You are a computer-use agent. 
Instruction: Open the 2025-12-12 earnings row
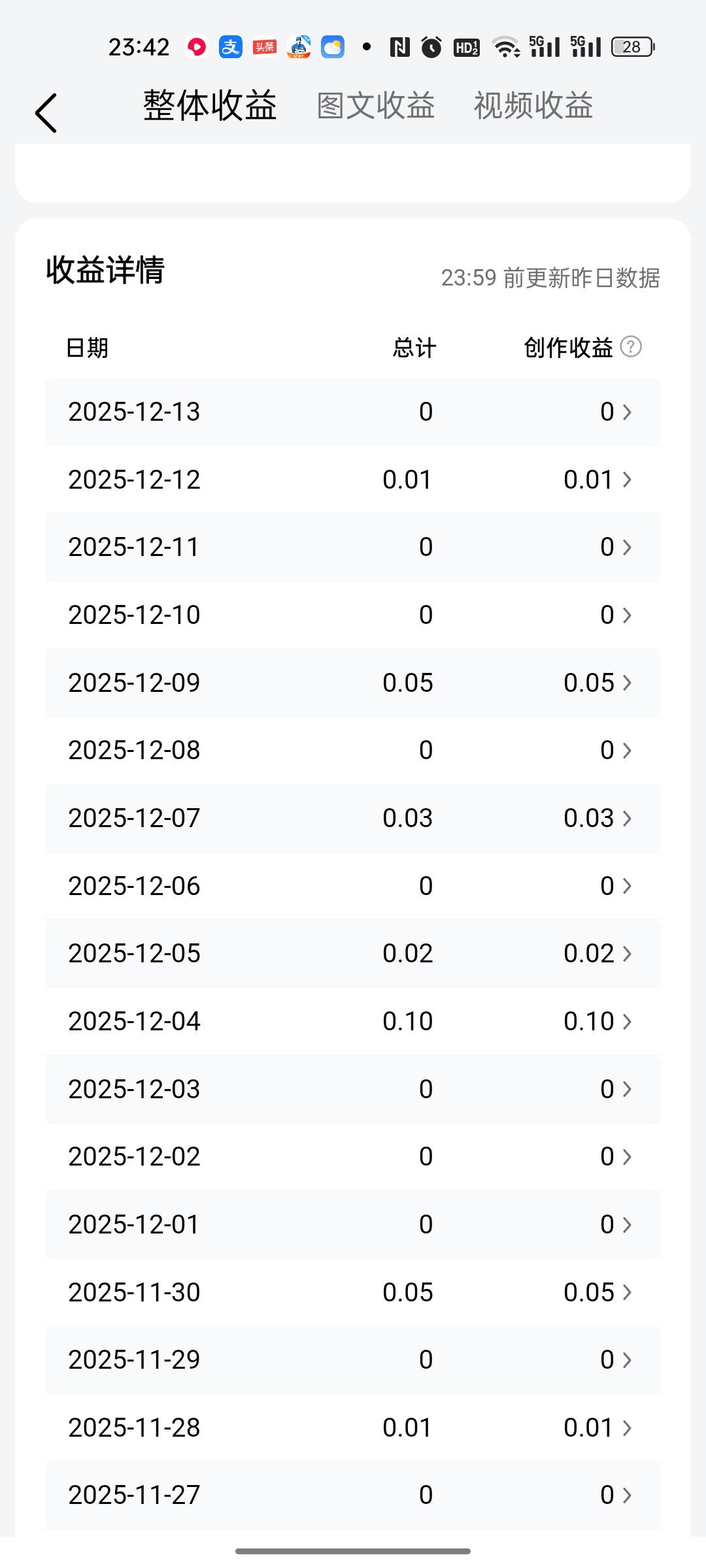pos(353,480)
